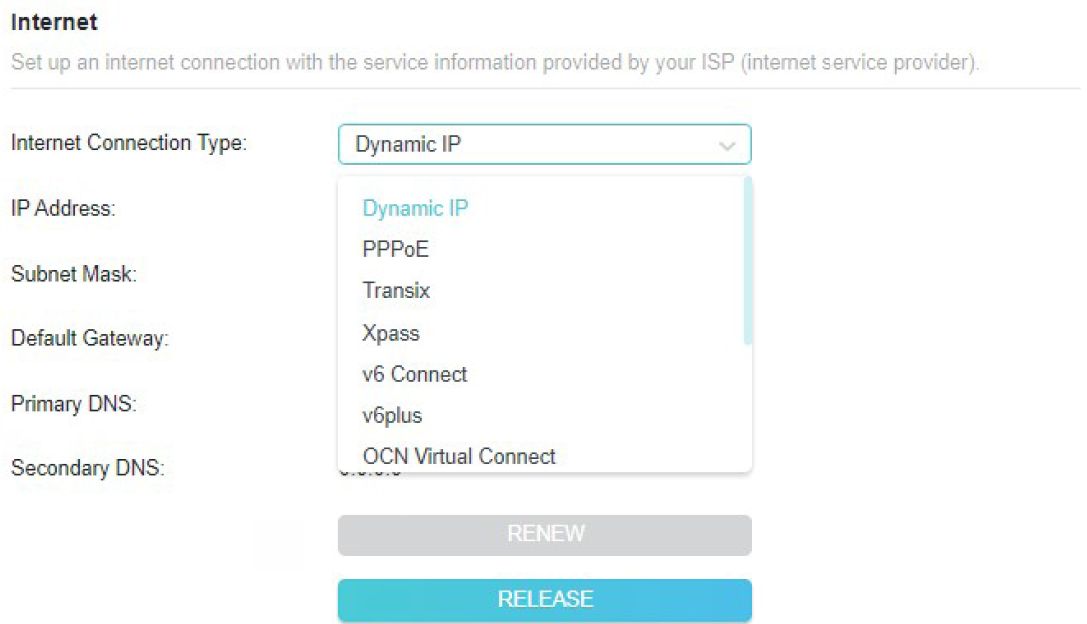
Task: Select PPPoE from the connection list
Action: click(x=395, y=249)
